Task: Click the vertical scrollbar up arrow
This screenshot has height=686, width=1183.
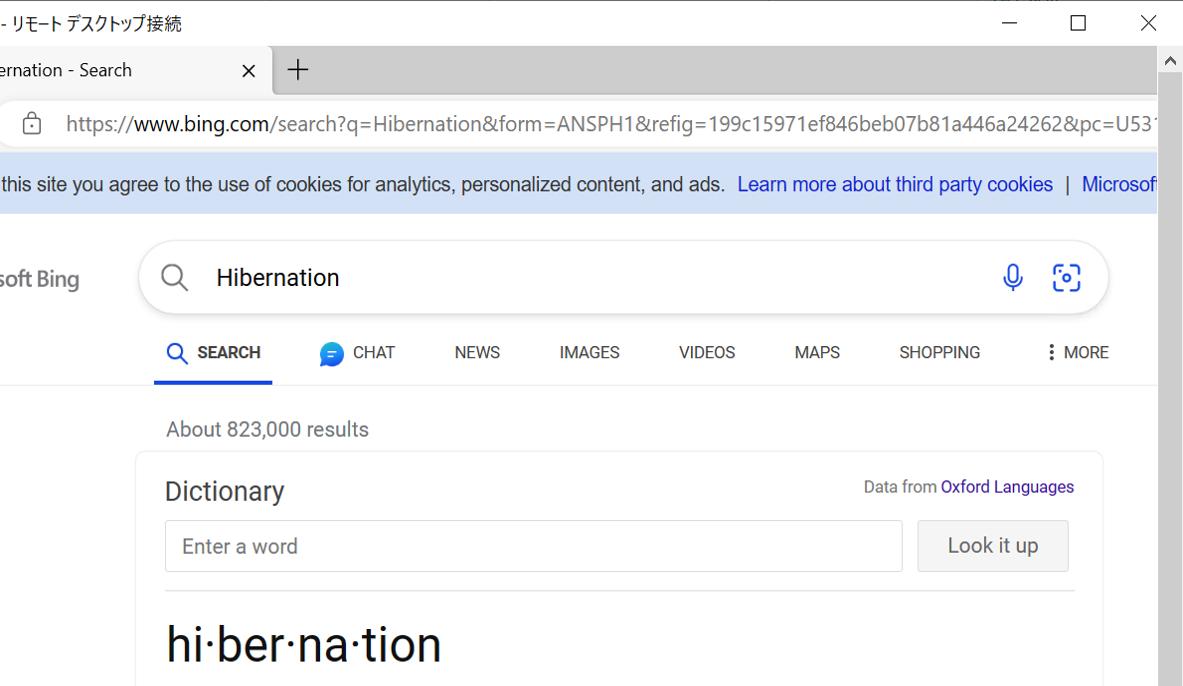Action: [1169, 62]
